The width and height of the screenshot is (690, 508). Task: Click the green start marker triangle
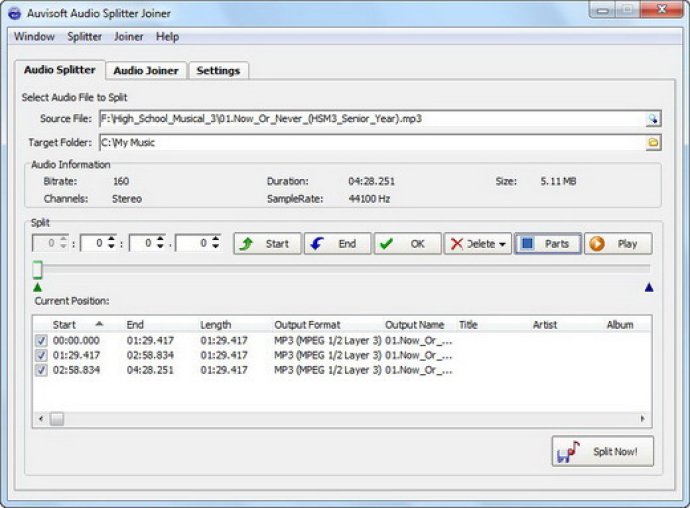point(38,287)
